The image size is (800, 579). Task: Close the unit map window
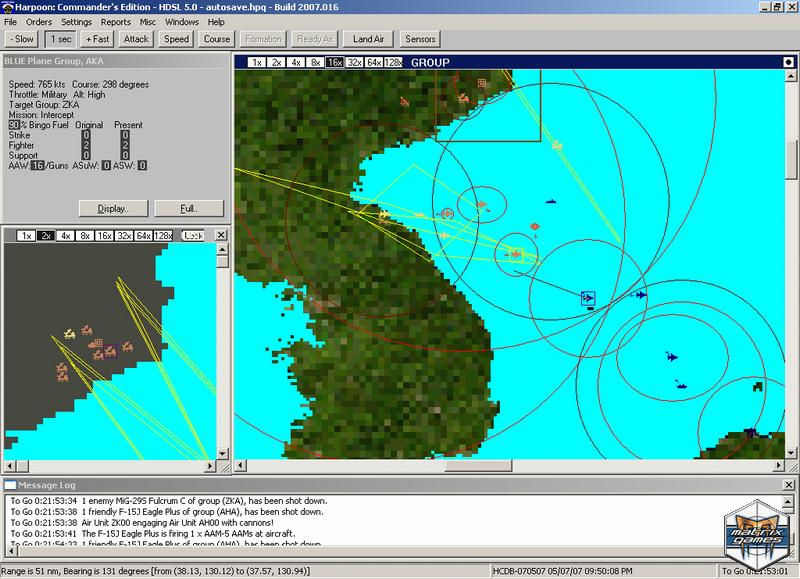[221, 235]
